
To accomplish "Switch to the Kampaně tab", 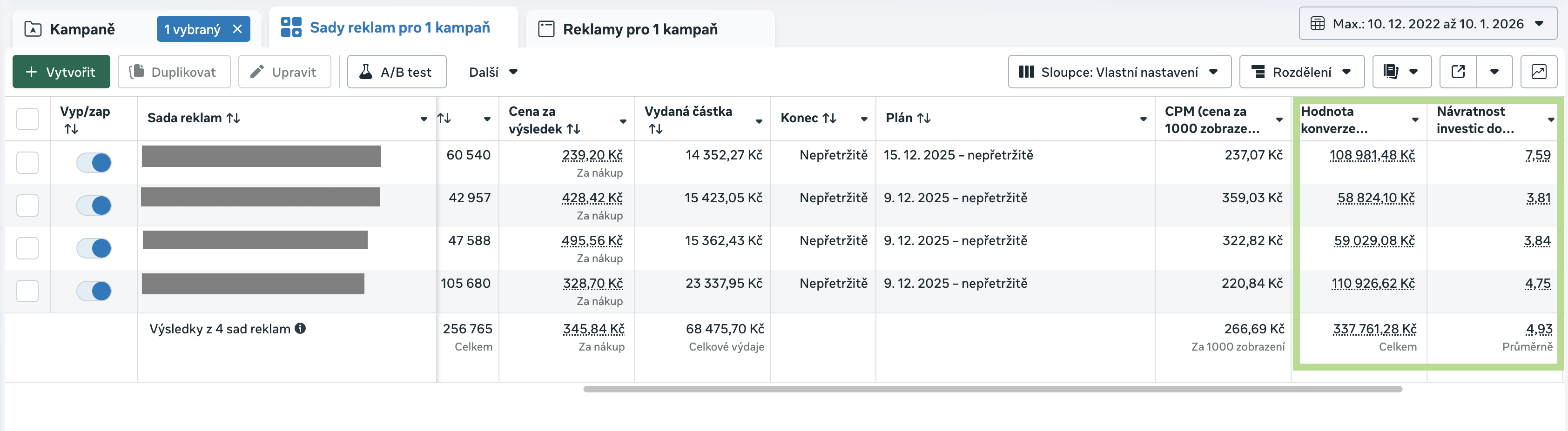I will pos(82,29).
